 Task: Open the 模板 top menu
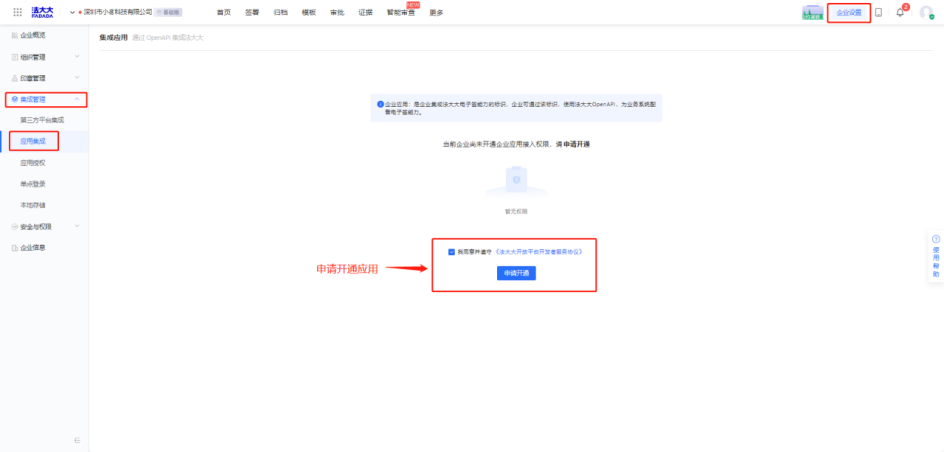tap(309, 12)
